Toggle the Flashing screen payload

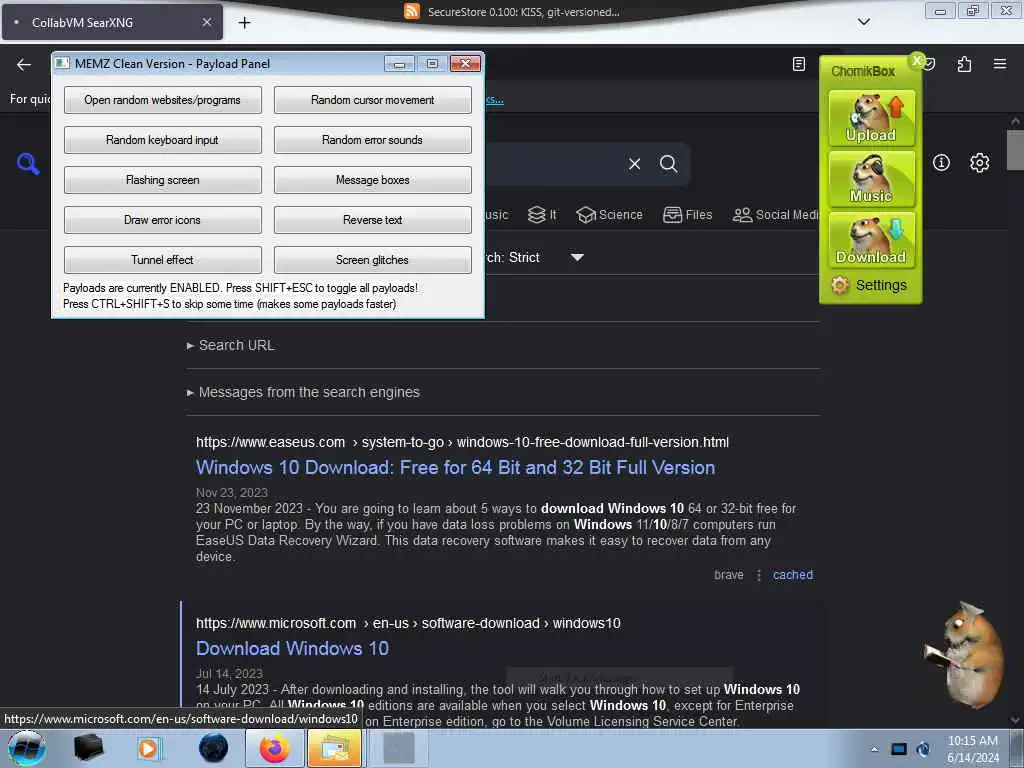point(163,180)
